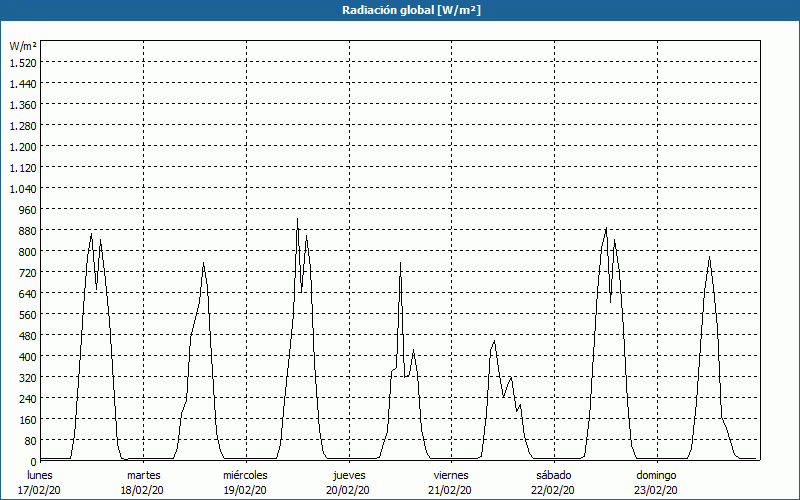Click the 'viernes' day label
The image size is (800, 500).
451,475
